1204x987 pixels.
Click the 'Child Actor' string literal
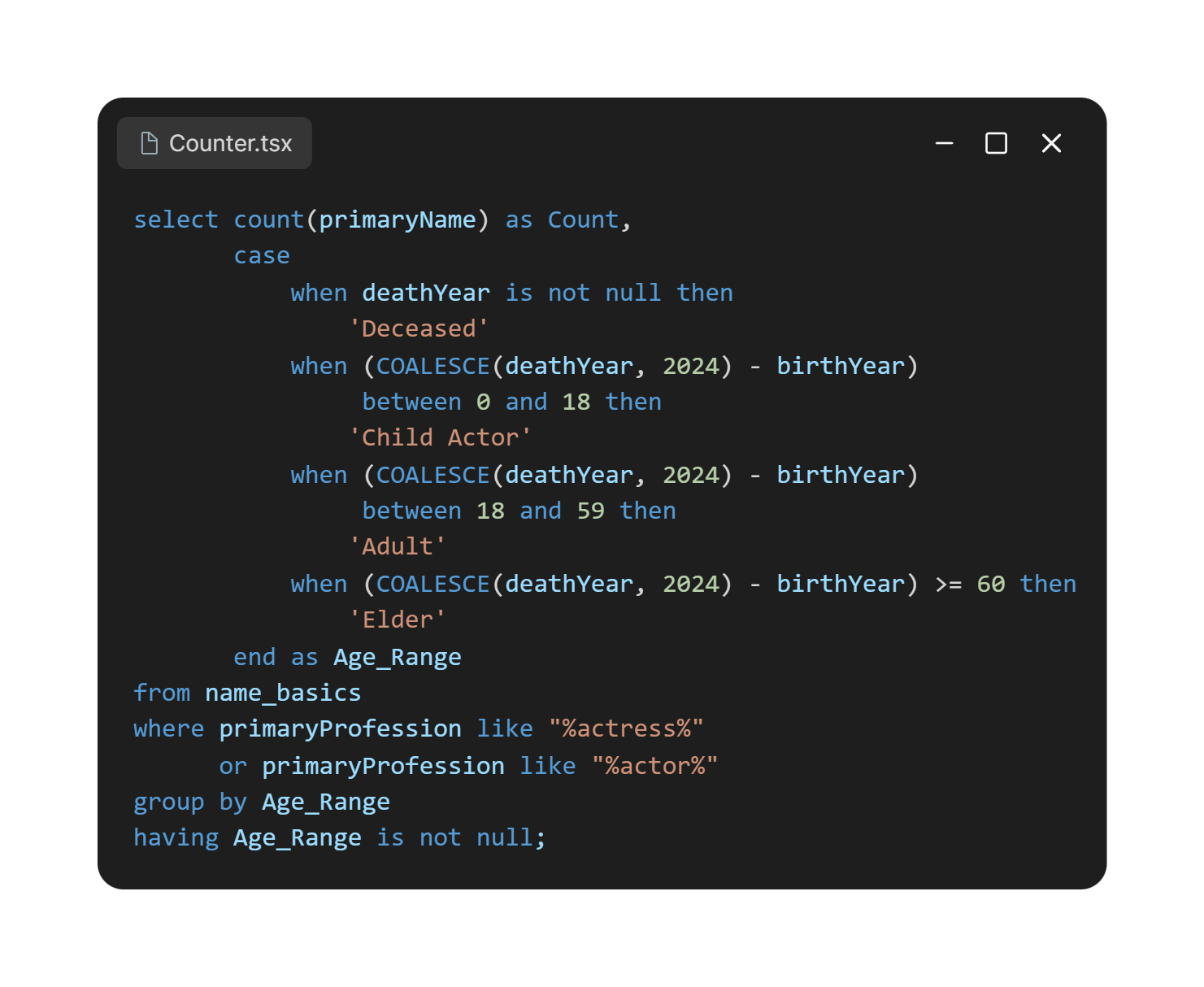[x=440, y=437]
